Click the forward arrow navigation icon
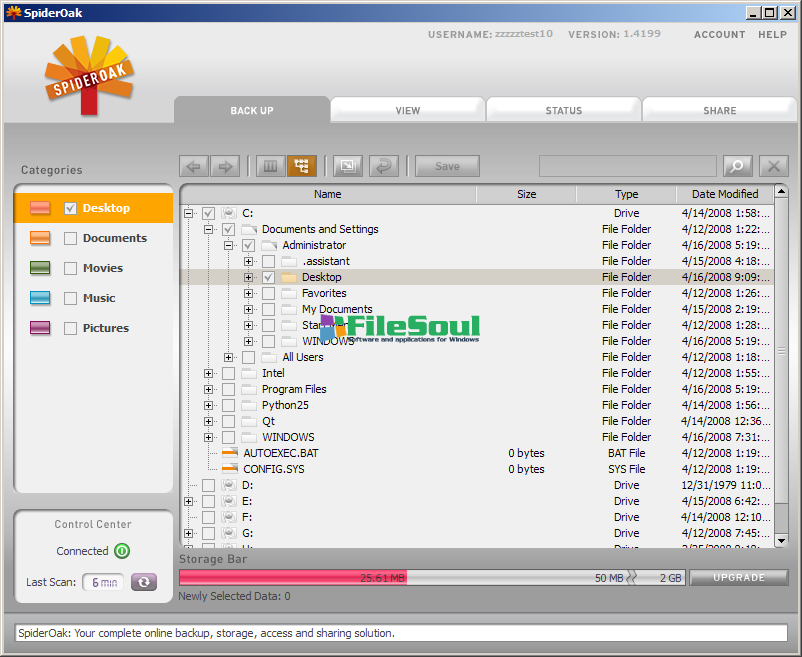This screenshot has width=802, height=657. [x=226, y=166]
